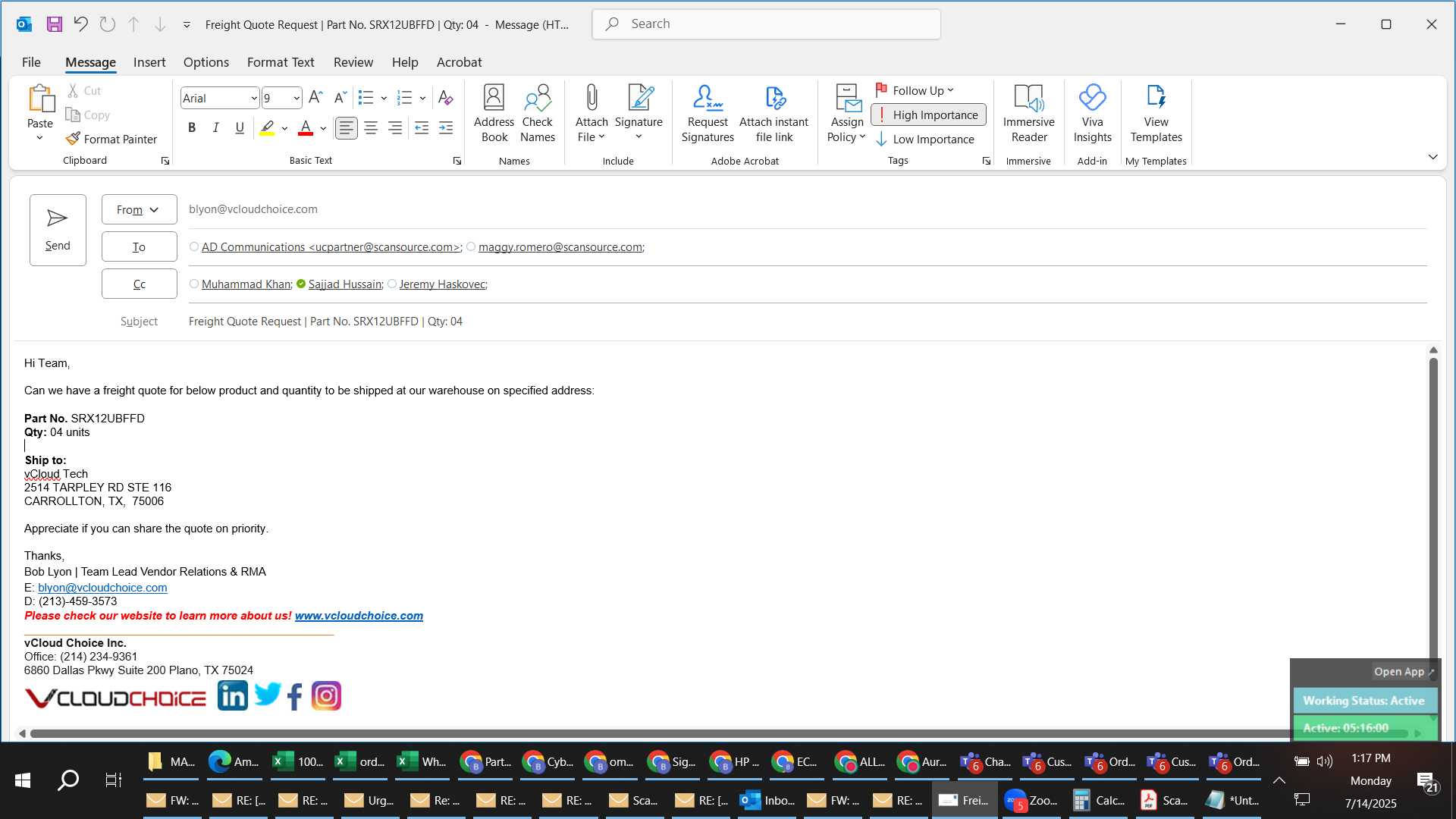Click Attach instant file link icon
This screenshot has height=819, width=1456.
click(774, 114)
